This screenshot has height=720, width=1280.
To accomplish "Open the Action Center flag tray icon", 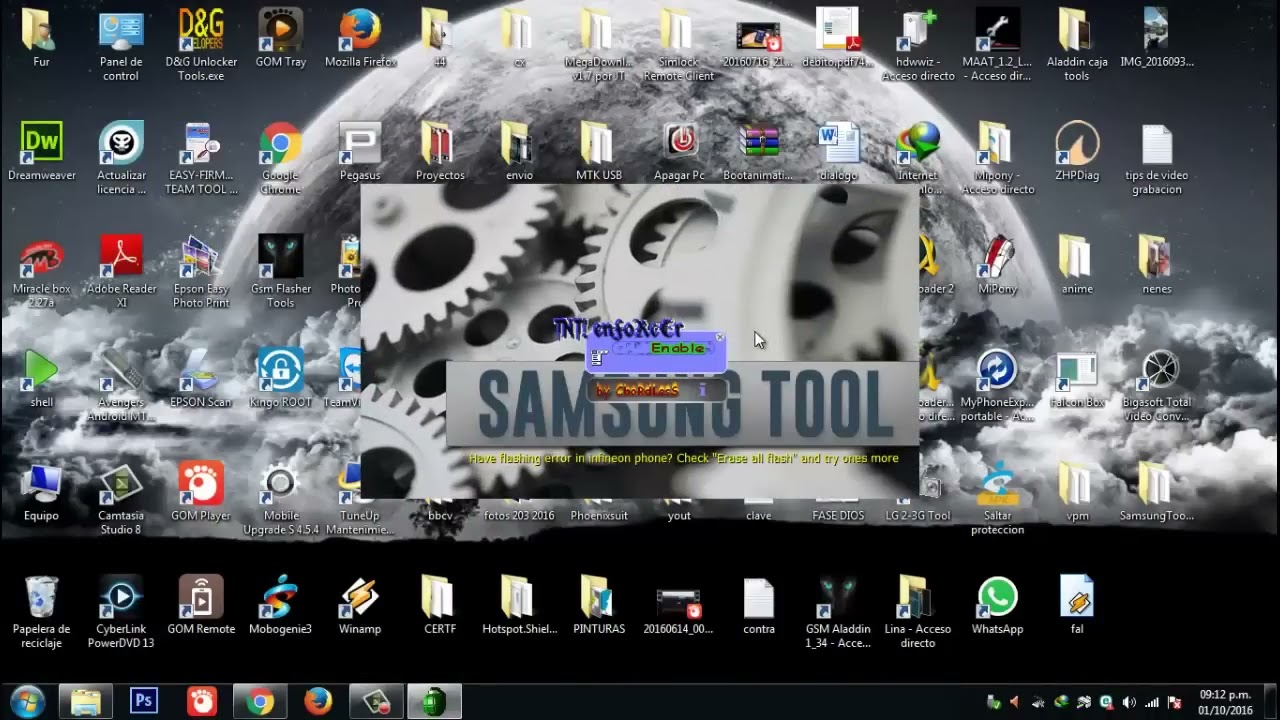I will coord(1175,702).
